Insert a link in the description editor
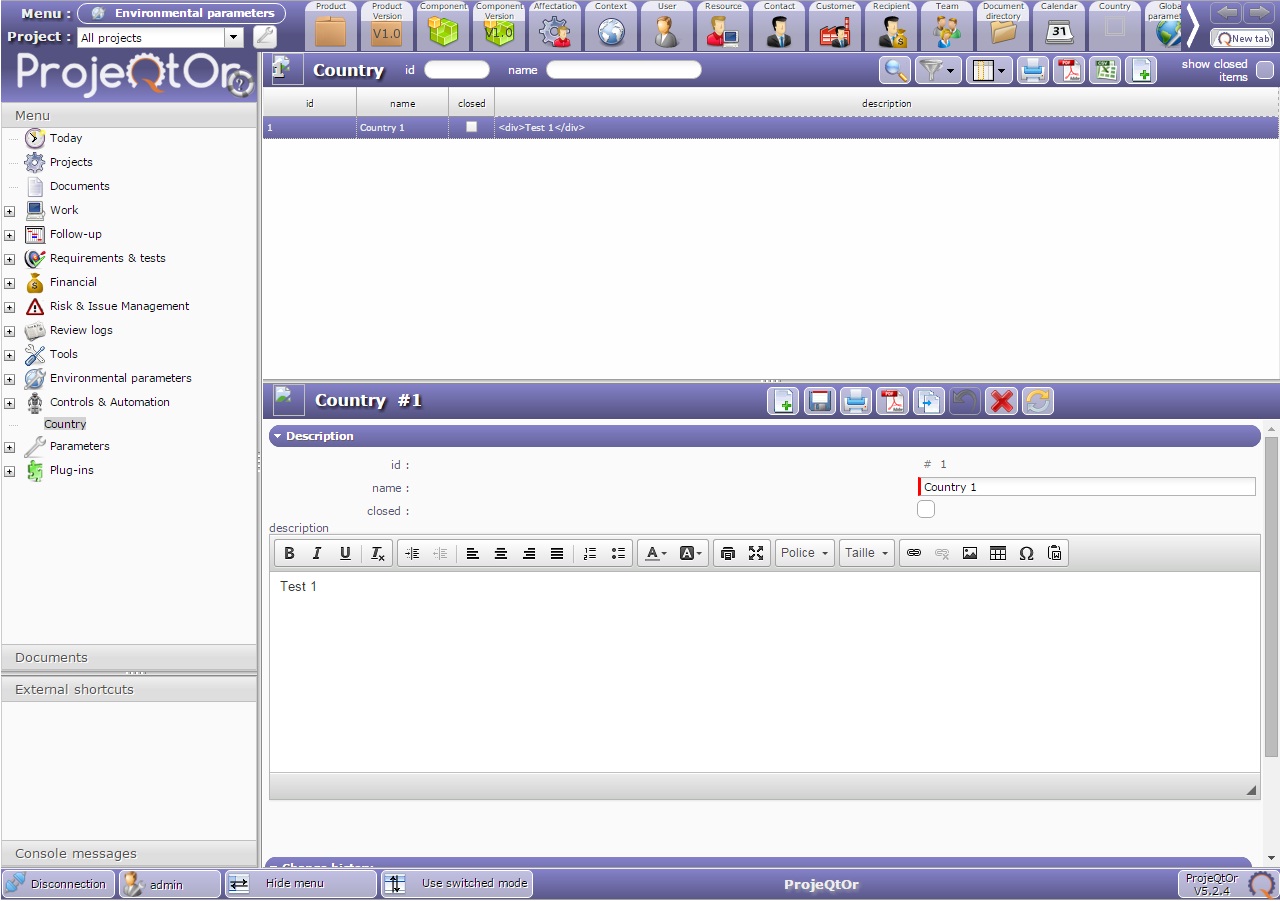 (x=913, y=553)
